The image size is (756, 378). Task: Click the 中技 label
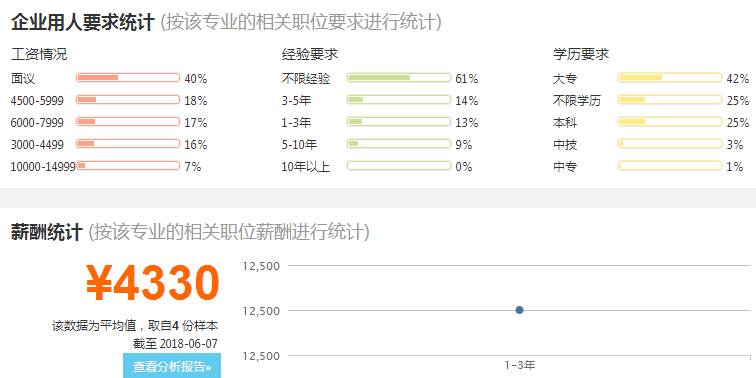tap(565, 145)
